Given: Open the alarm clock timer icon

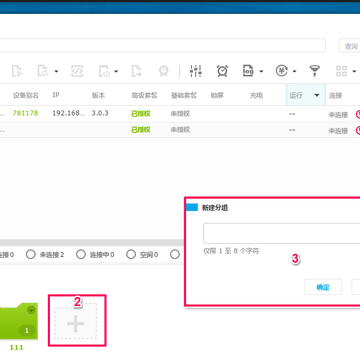Looking at the screenshot, I should (x=222, y=71).
